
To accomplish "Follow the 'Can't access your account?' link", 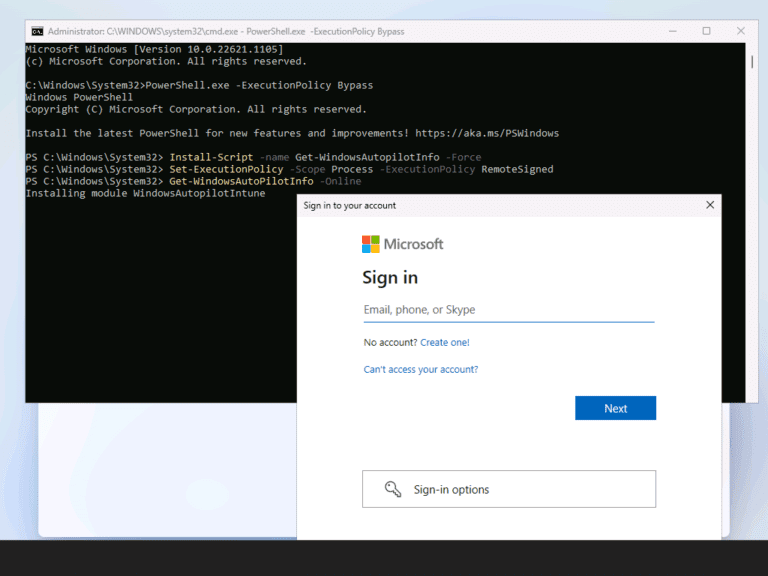I will [420, 370].
